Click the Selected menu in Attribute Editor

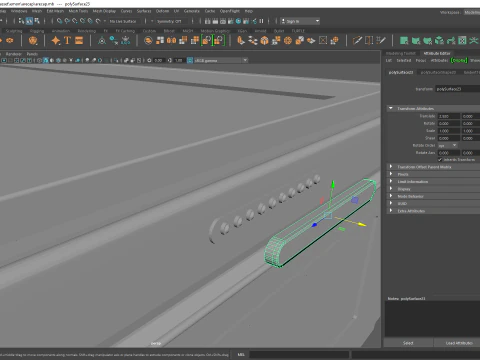tap(404, 60)
